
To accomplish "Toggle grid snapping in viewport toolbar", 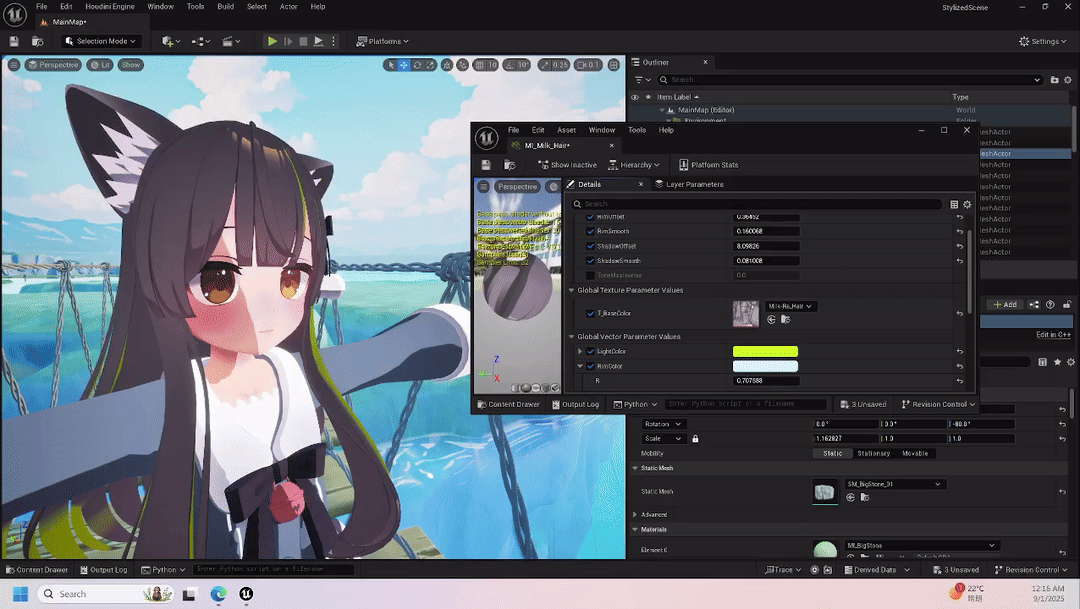I will click(479, 65).
